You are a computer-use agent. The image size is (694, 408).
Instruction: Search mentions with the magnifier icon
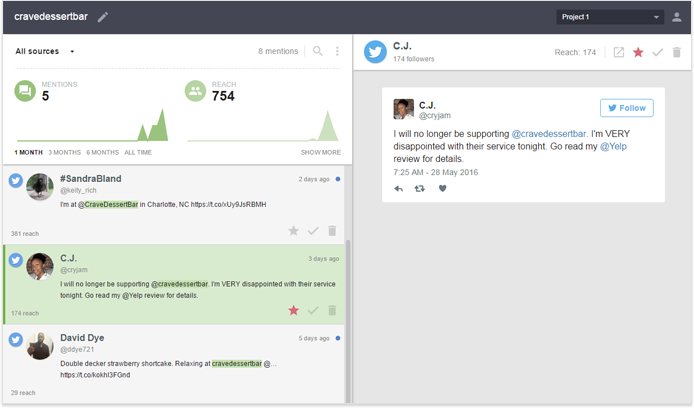(318, 51)
